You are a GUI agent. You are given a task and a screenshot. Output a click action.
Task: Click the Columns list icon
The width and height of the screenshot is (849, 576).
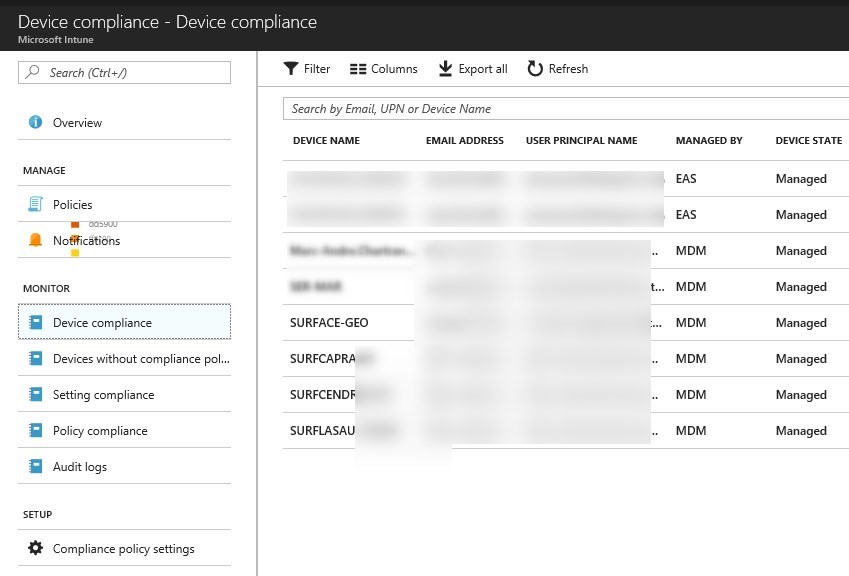tap(358, 69)
